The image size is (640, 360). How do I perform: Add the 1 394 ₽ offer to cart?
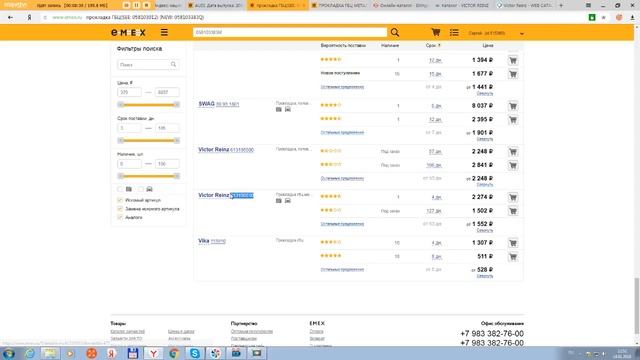tap(513, 60)
